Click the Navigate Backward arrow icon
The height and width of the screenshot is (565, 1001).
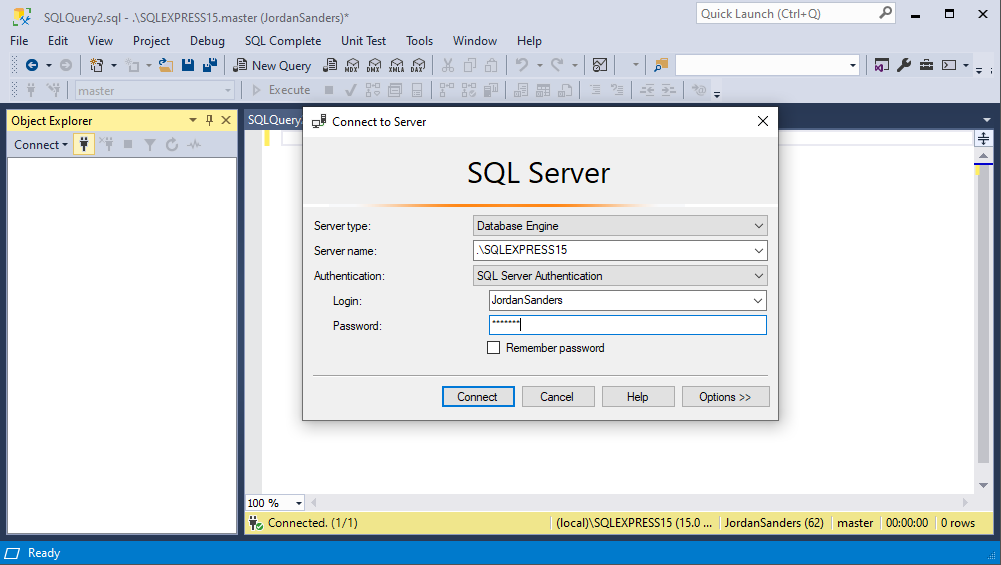click(x=32, y=65)
